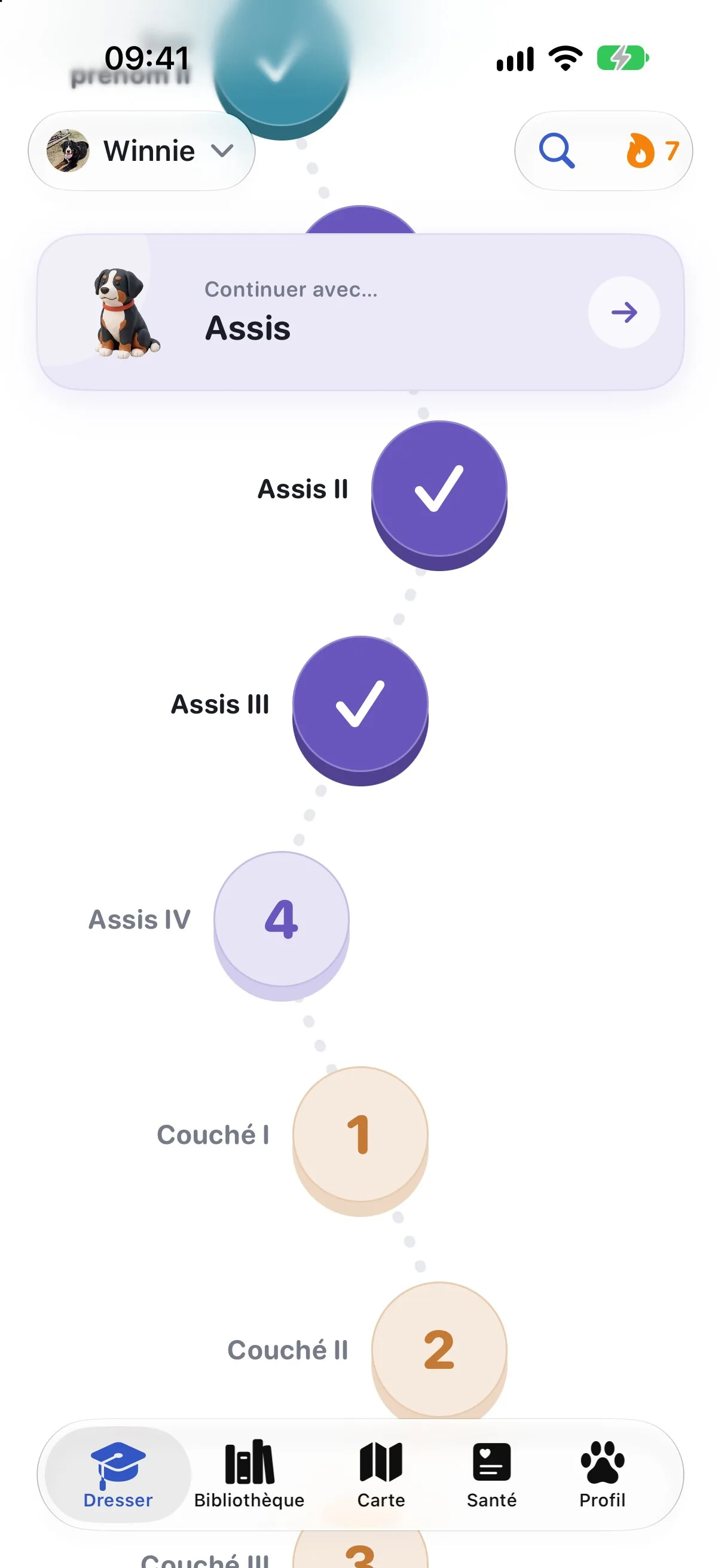This screenshot has height=1568, width=721.
Task: Tap the Bernese dog figurine image
Action: tap(126, 313)
